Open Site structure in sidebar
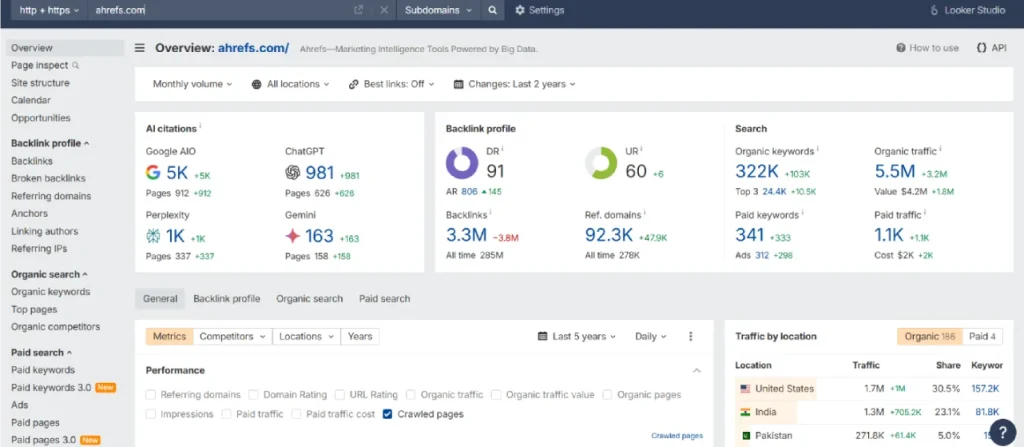1024x447 pixels. click(40, 83)
